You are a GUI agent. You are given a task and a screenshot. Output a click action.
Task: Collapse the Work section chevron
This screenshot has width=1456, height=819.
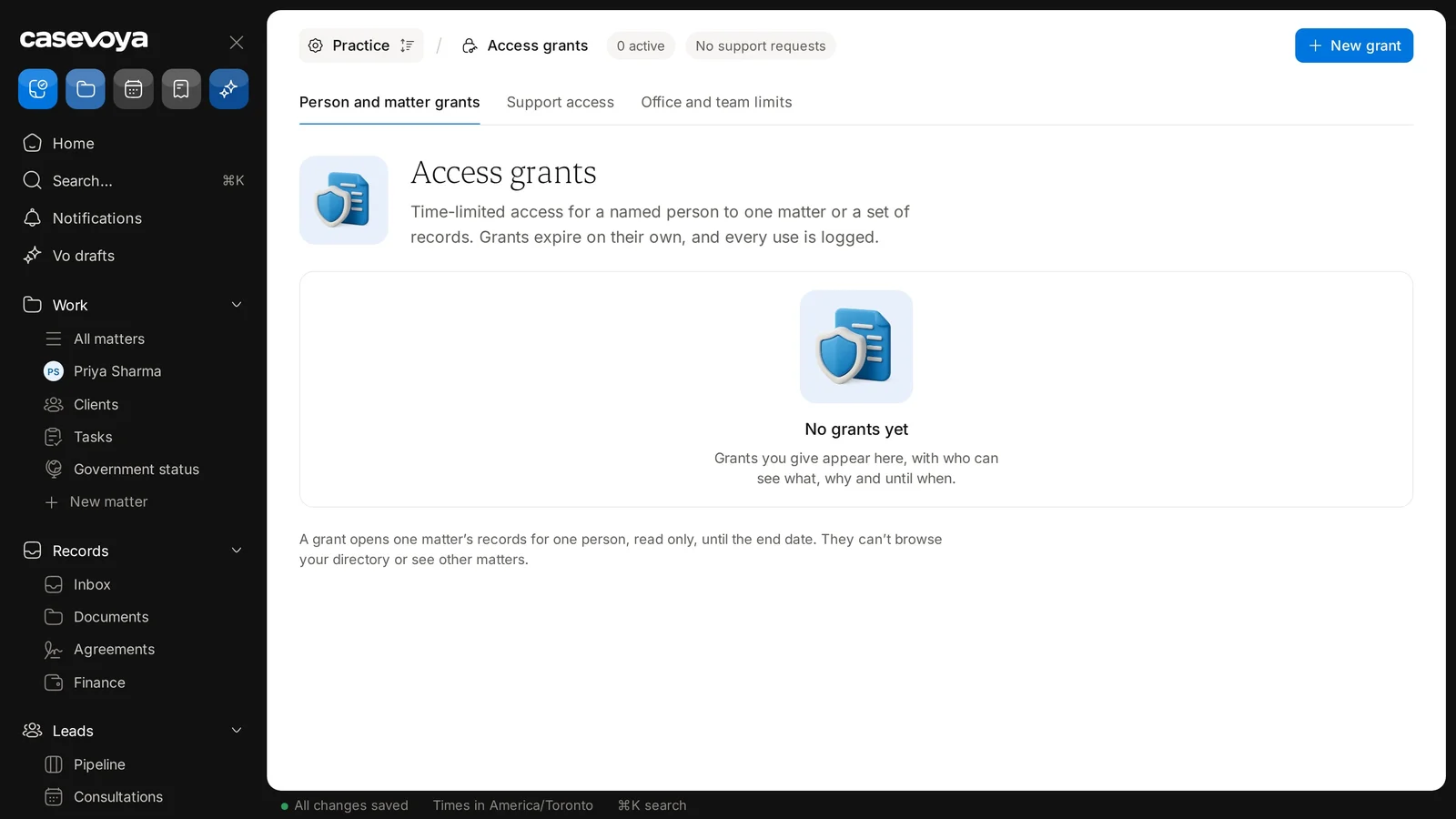237,305
